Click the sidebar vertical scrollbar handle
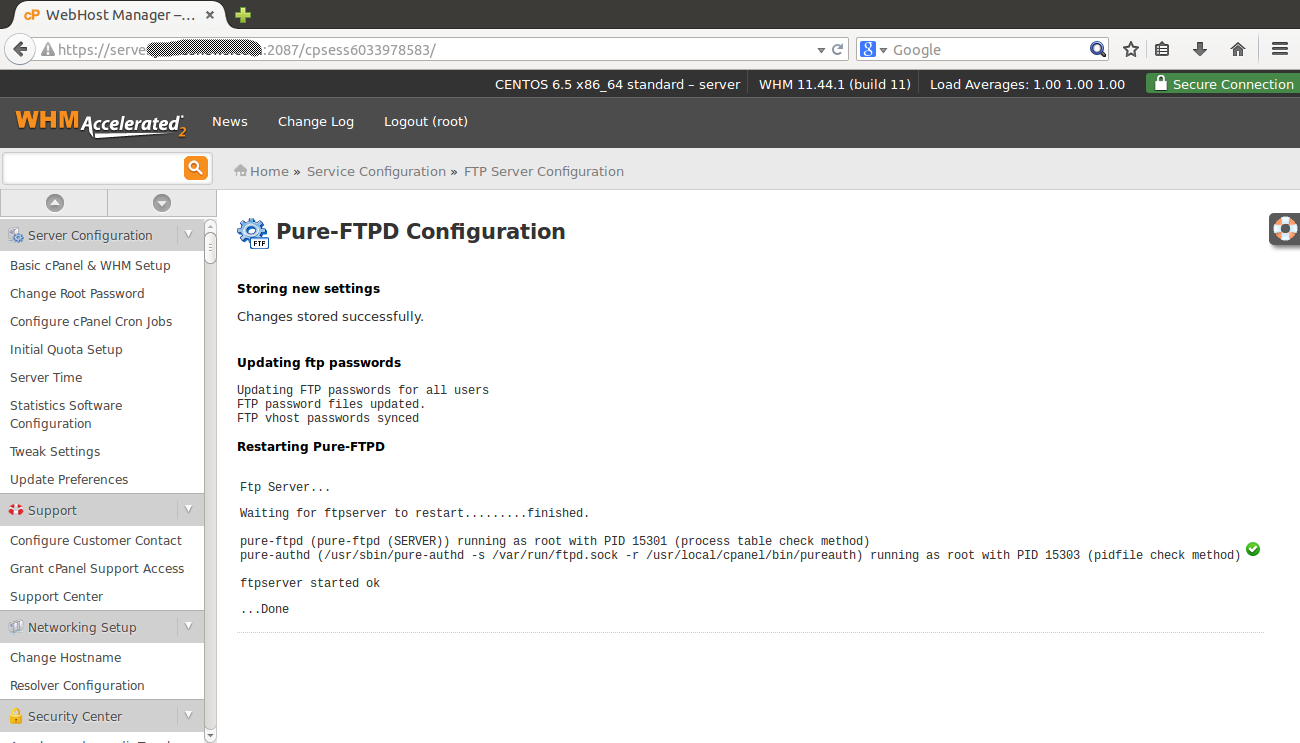1300x743 pixels. [x=210, y=247]
